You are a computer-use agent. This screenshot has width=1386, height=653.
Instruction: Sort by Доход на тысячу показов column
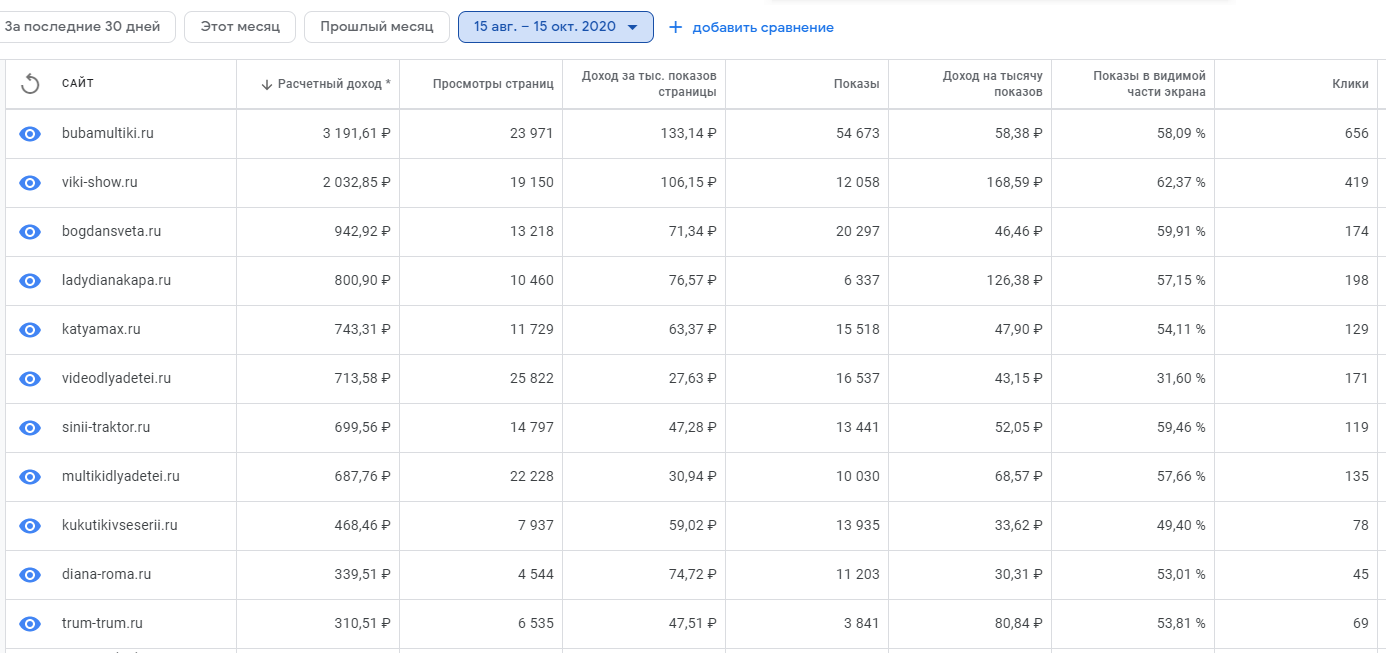[x=992, y=84]
